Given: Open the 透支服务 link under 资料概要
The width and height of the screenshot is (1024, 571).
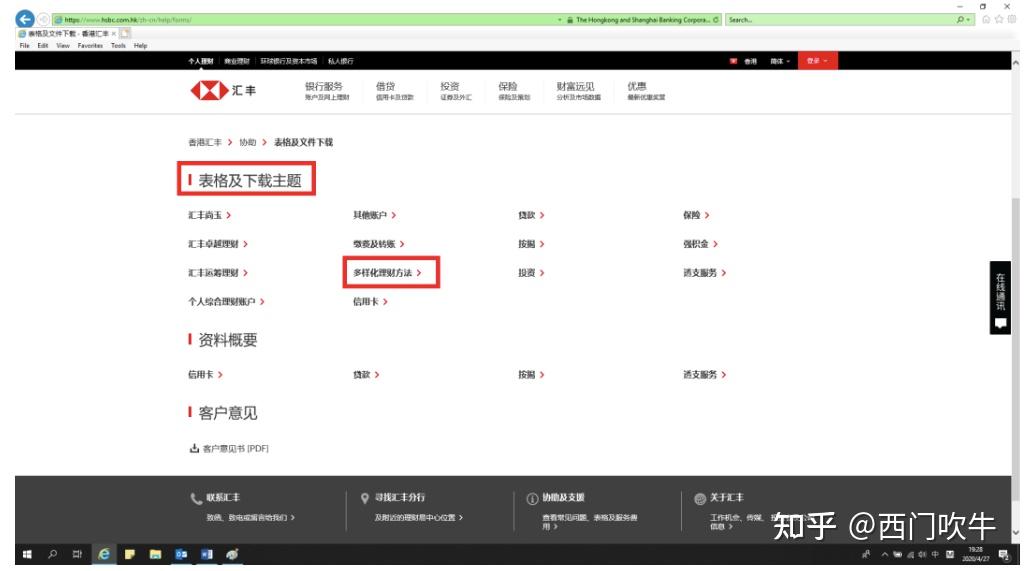Looking at the screenshot, I should click(705, 374).
